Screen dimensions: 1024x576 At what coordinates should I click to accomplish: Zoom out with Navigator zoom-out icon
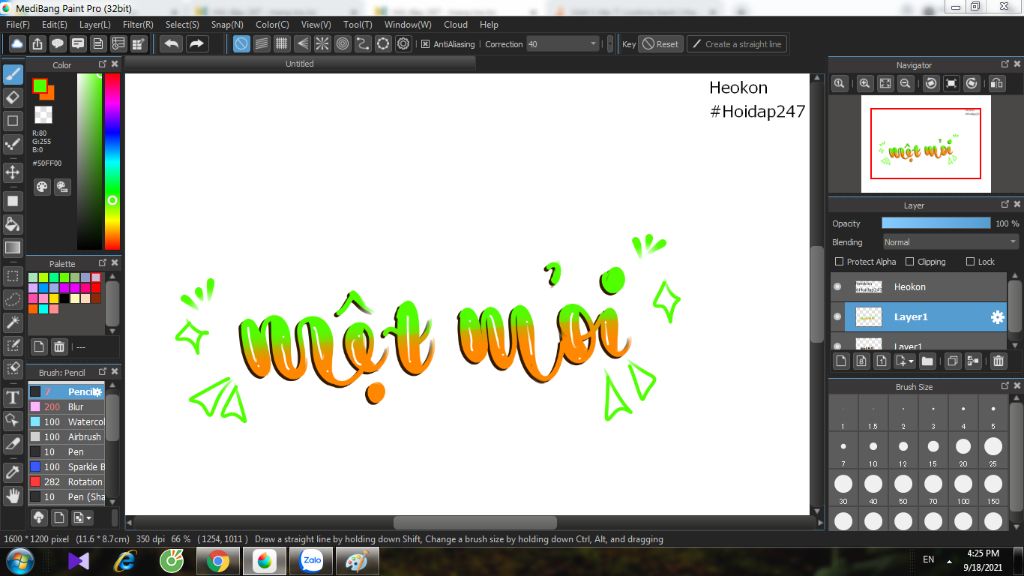pyautogui.click(x=905, y=84)
